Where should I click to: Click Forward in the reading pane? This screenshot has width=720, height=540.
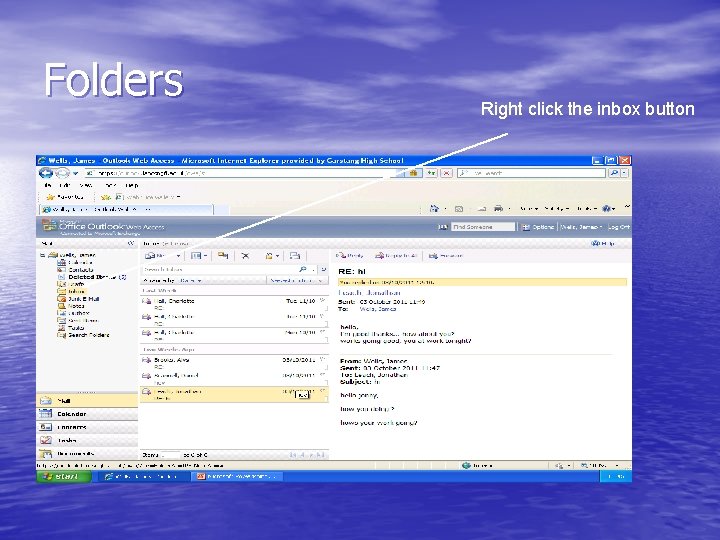click(x=445, y=256)
